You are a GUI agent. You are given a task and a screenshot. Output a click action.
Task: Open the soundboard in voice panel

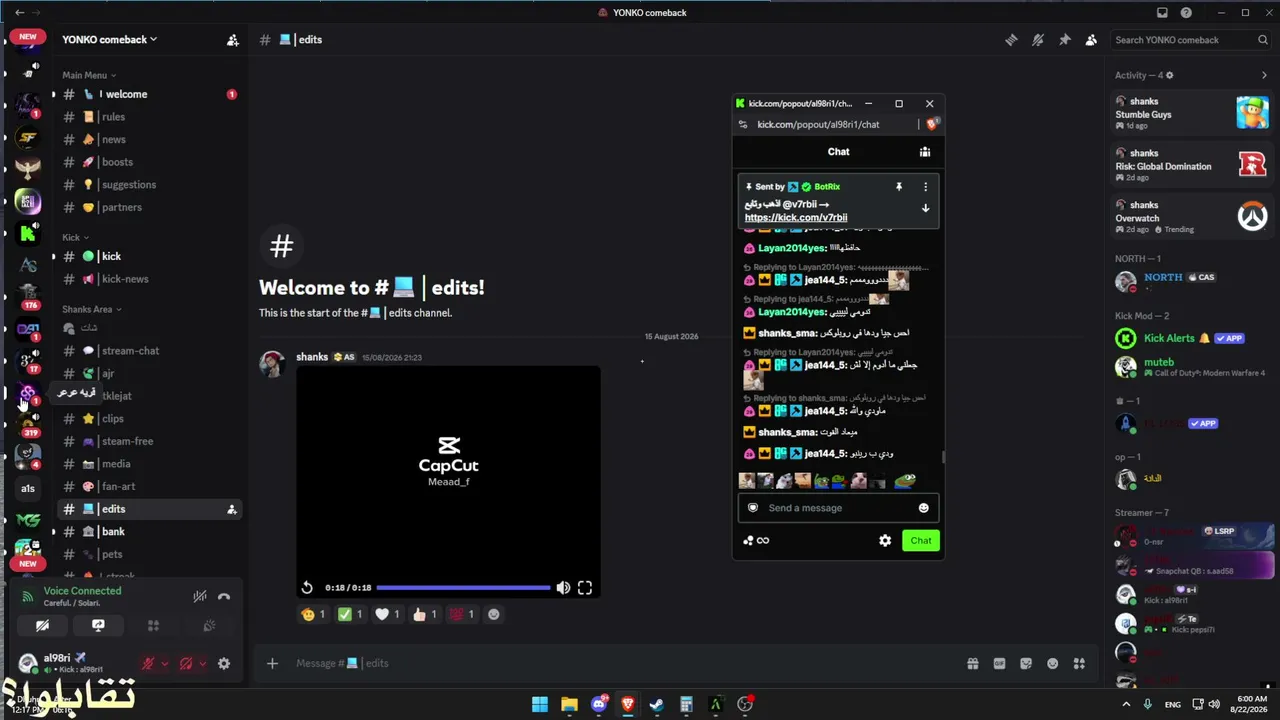coord(209,626)
